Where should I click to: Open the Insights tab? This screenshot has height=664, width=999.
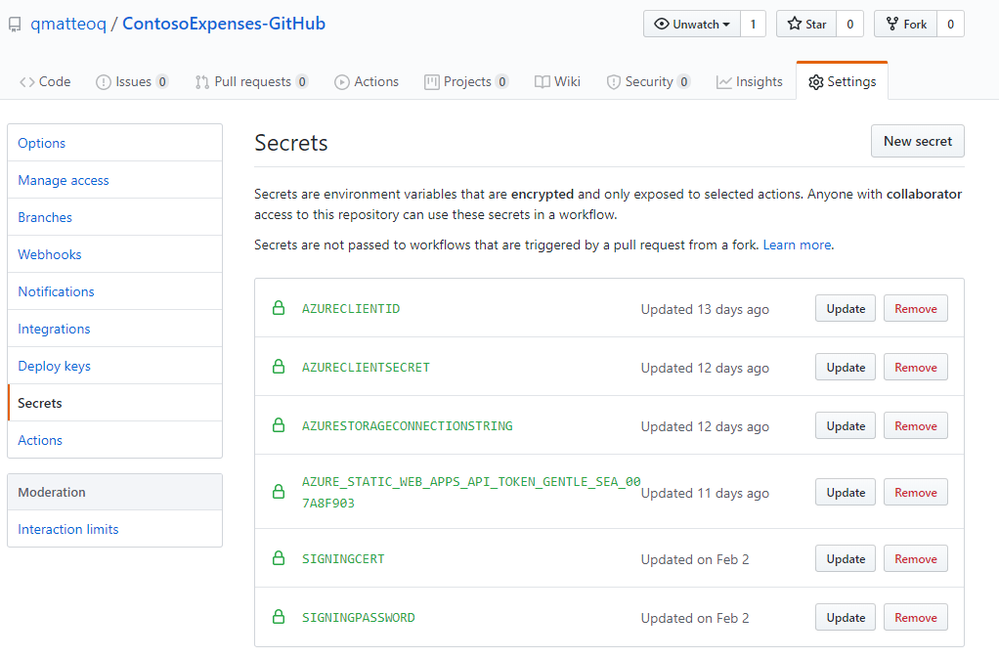click(749, 82)
